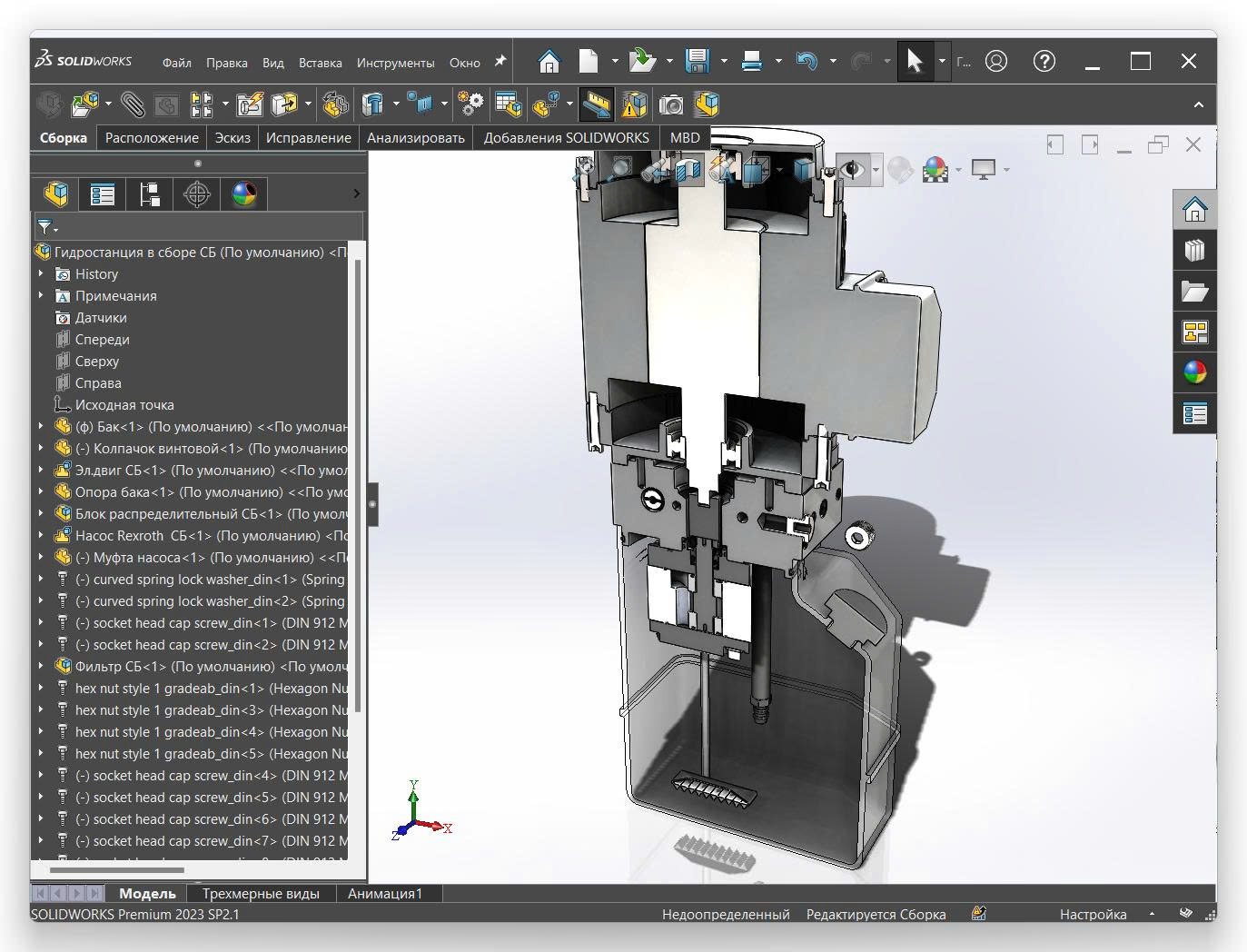Switch to the Анализировать ribbon tab
This screenshot has height=952, width=1247.
point(415,138)
